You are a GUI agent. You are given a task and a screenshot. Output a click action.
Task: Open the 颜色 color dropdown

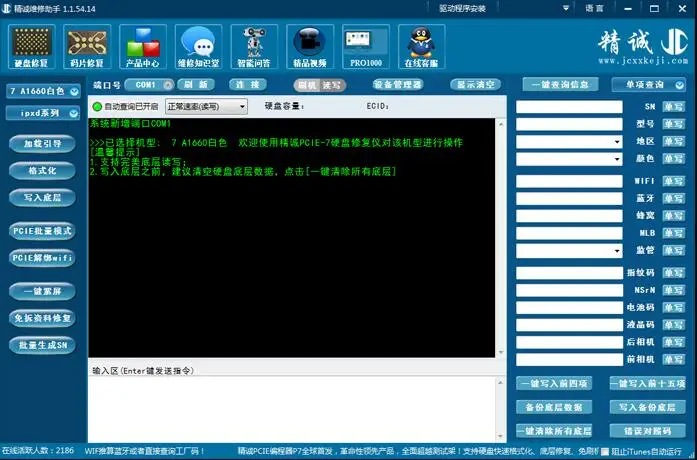[x=569, y=159]
